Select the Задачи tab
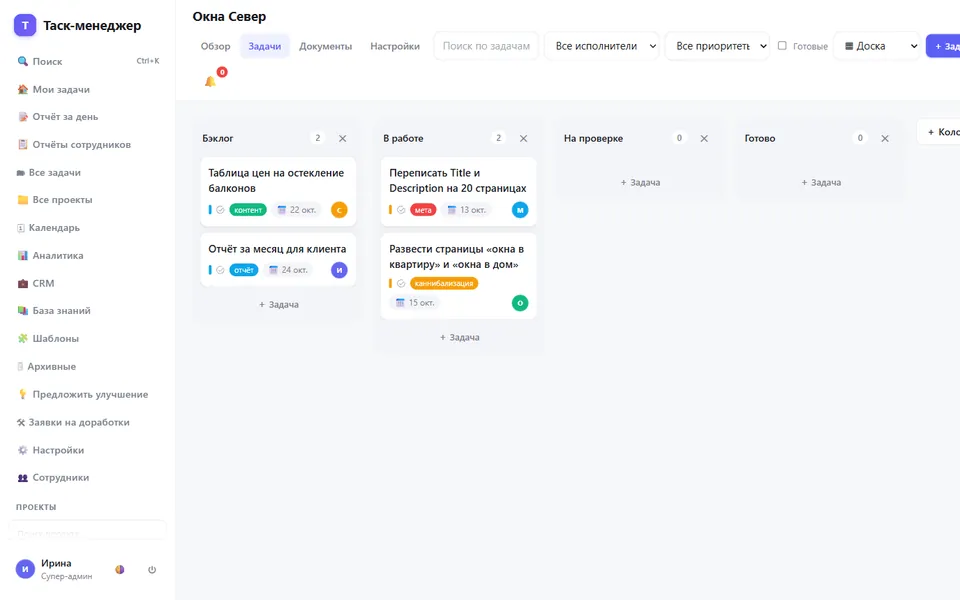 coord(264,46)
